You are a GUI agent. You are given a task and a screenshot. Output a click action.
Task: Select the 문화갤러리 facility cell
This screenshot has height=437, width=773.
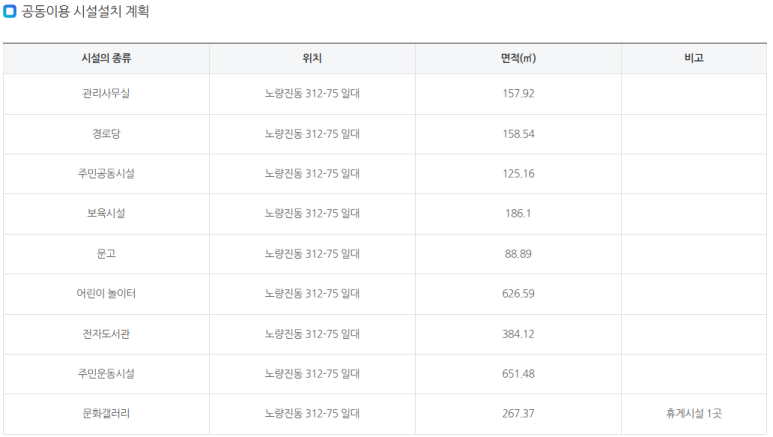(x=106, y=413)
